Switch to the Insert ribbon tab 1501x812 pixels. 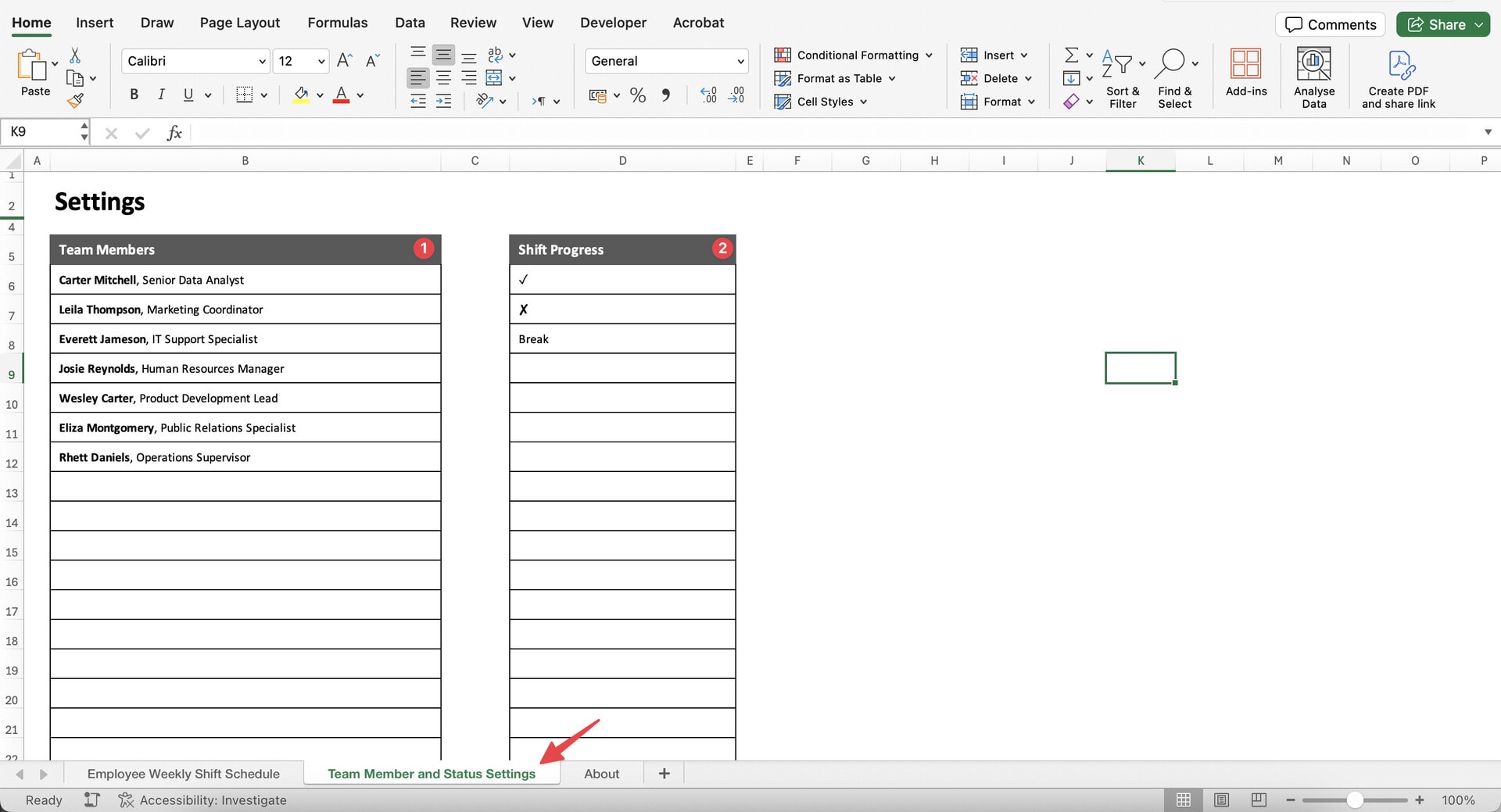click(x=95, y=23)
